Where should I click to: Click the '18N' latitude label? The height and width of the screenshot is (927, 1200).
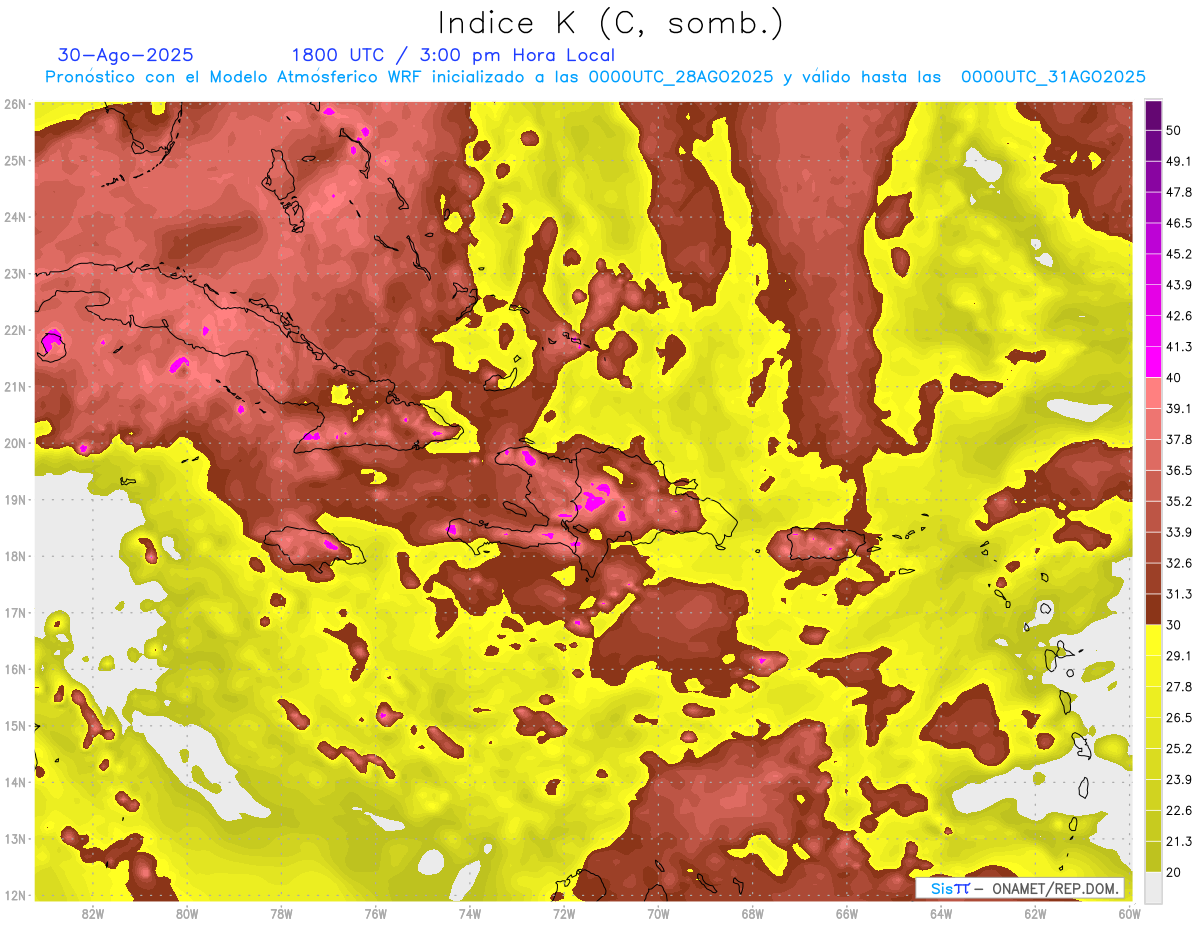click(14, 556)
